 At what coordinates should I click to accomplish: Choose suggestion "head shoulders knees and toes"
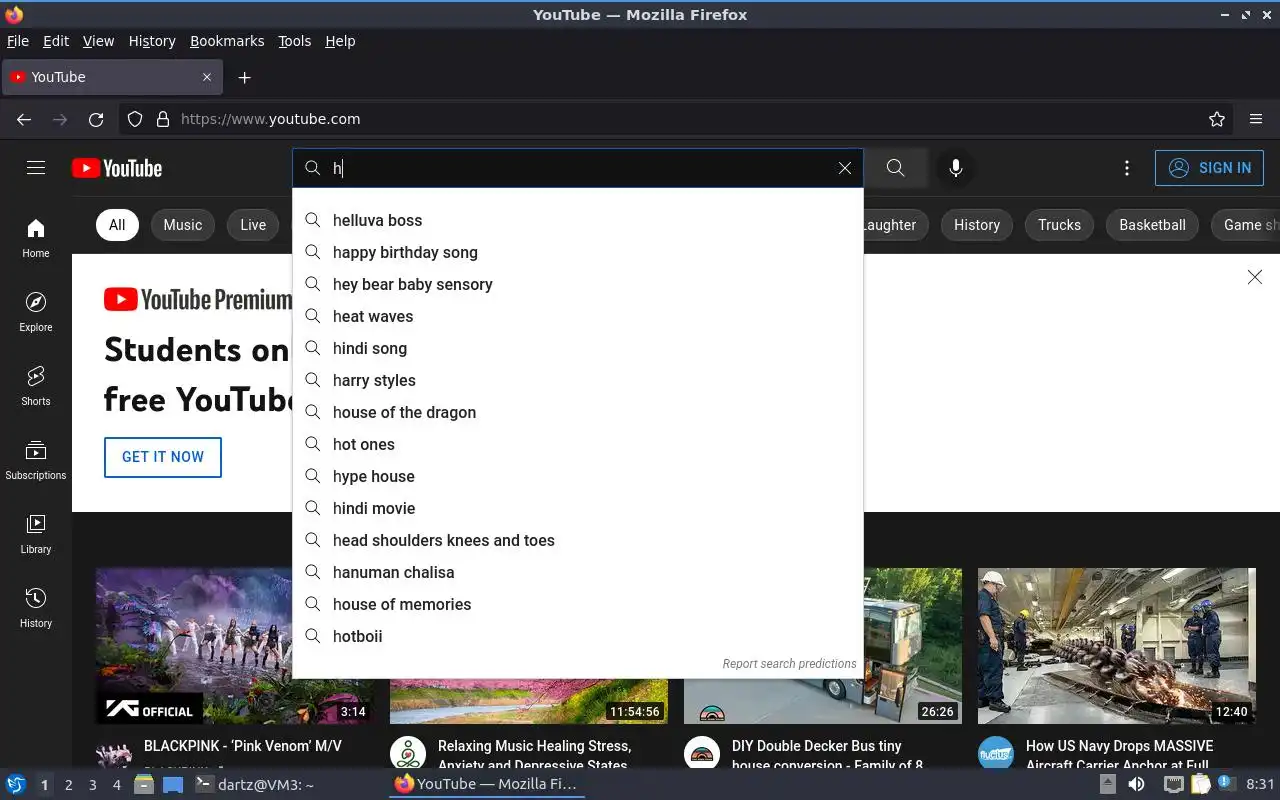click(578, 540)
